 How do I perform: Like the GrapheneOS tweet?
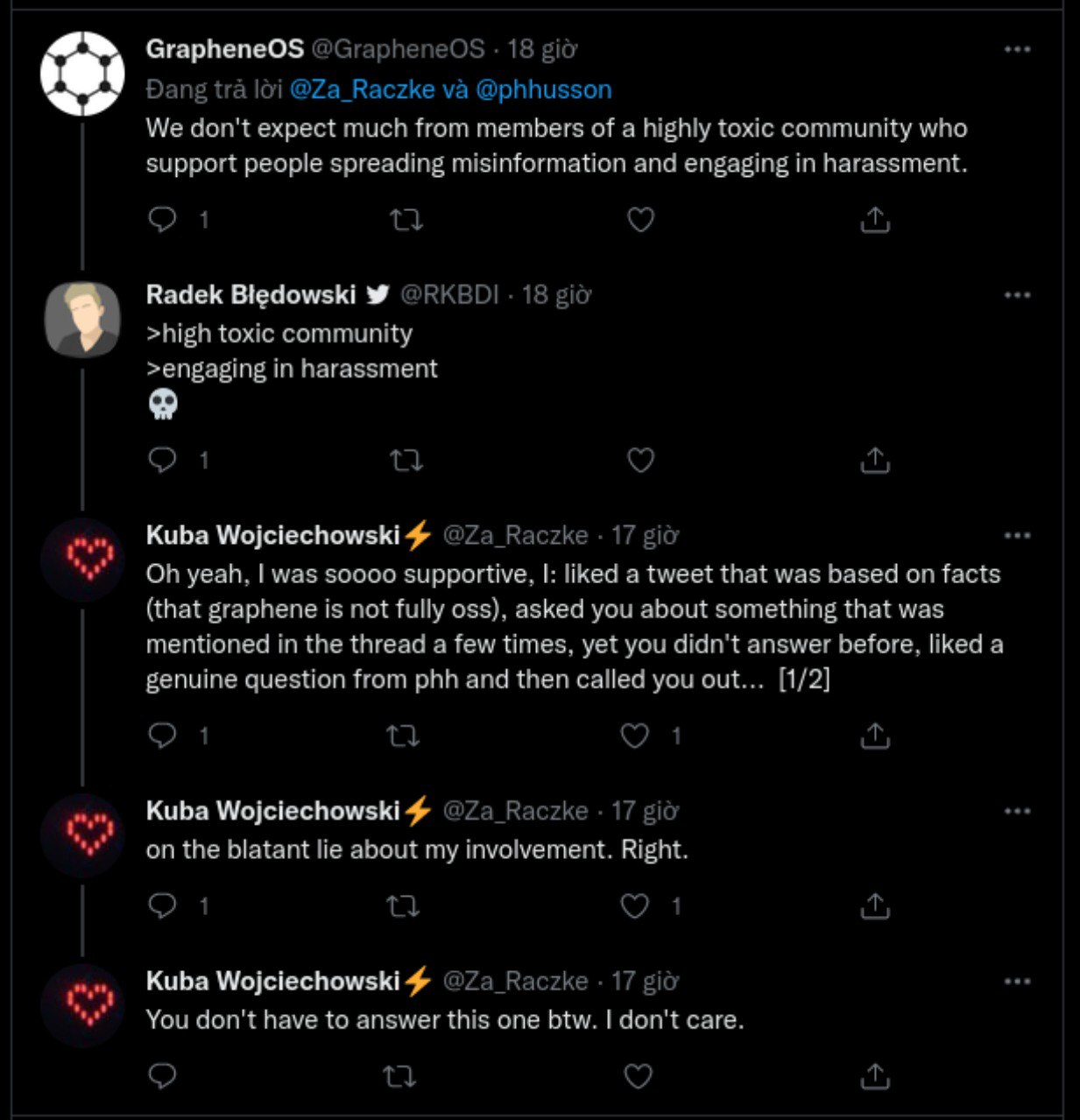coord(640,219)
